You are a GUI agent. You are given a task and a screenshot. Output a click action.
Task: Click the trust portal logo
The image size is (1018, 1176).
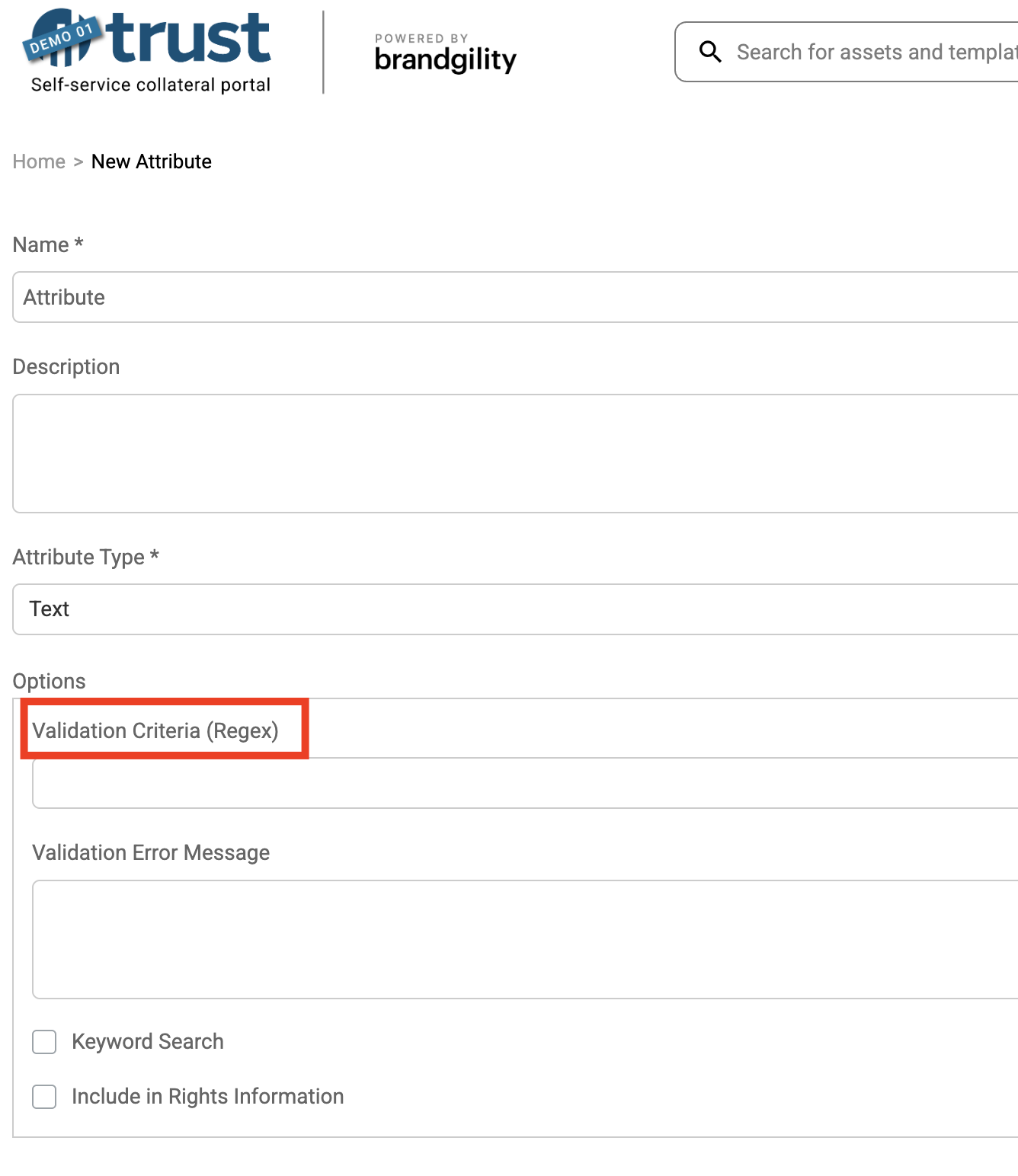[x=187, y=38]
